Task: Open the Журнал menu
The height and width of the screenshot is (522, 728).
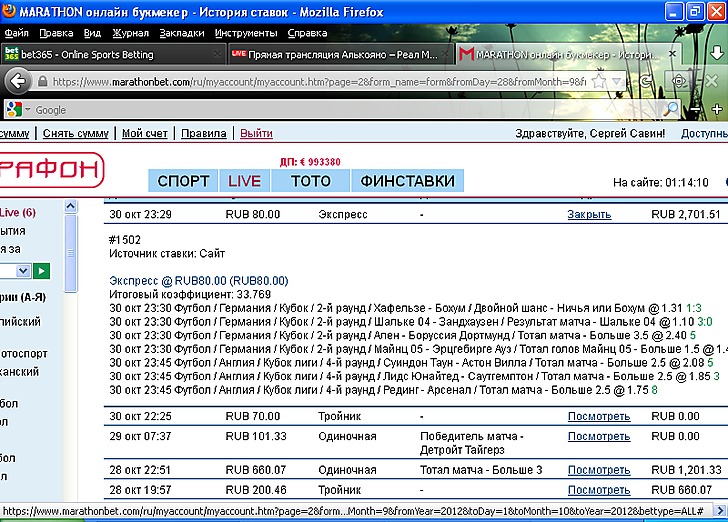Action: (130, 33)
